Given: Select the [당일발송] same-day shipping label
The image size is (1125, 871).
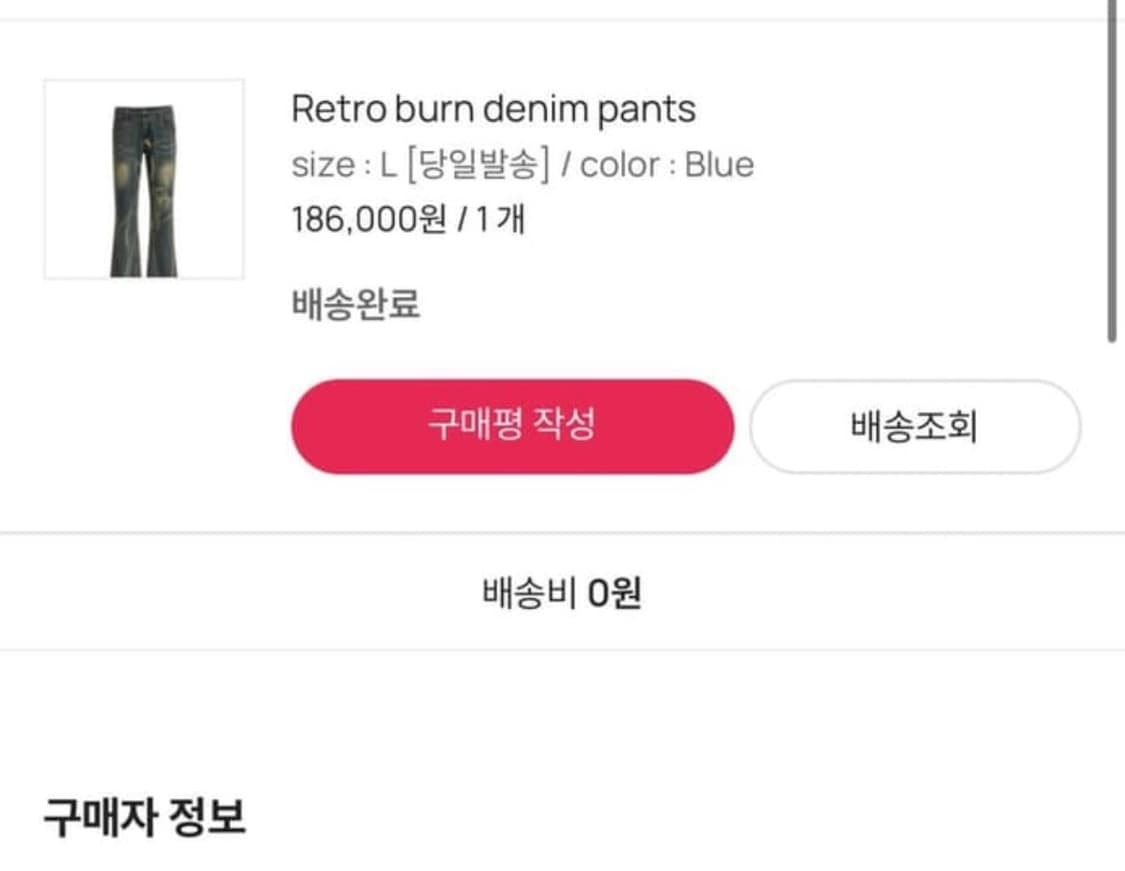Looking at the screenshot, I should (477, 165).
